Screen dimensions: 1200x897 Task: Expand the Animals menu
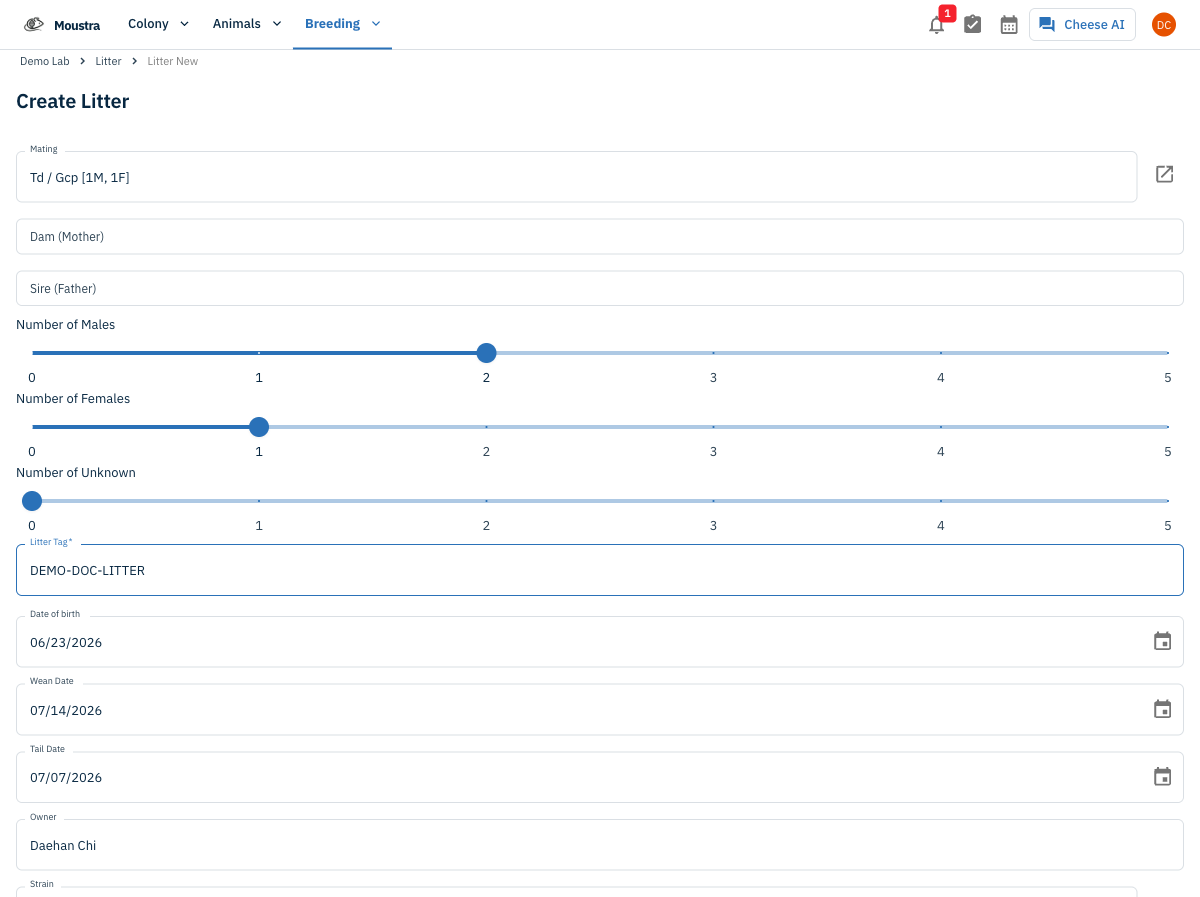247,24
